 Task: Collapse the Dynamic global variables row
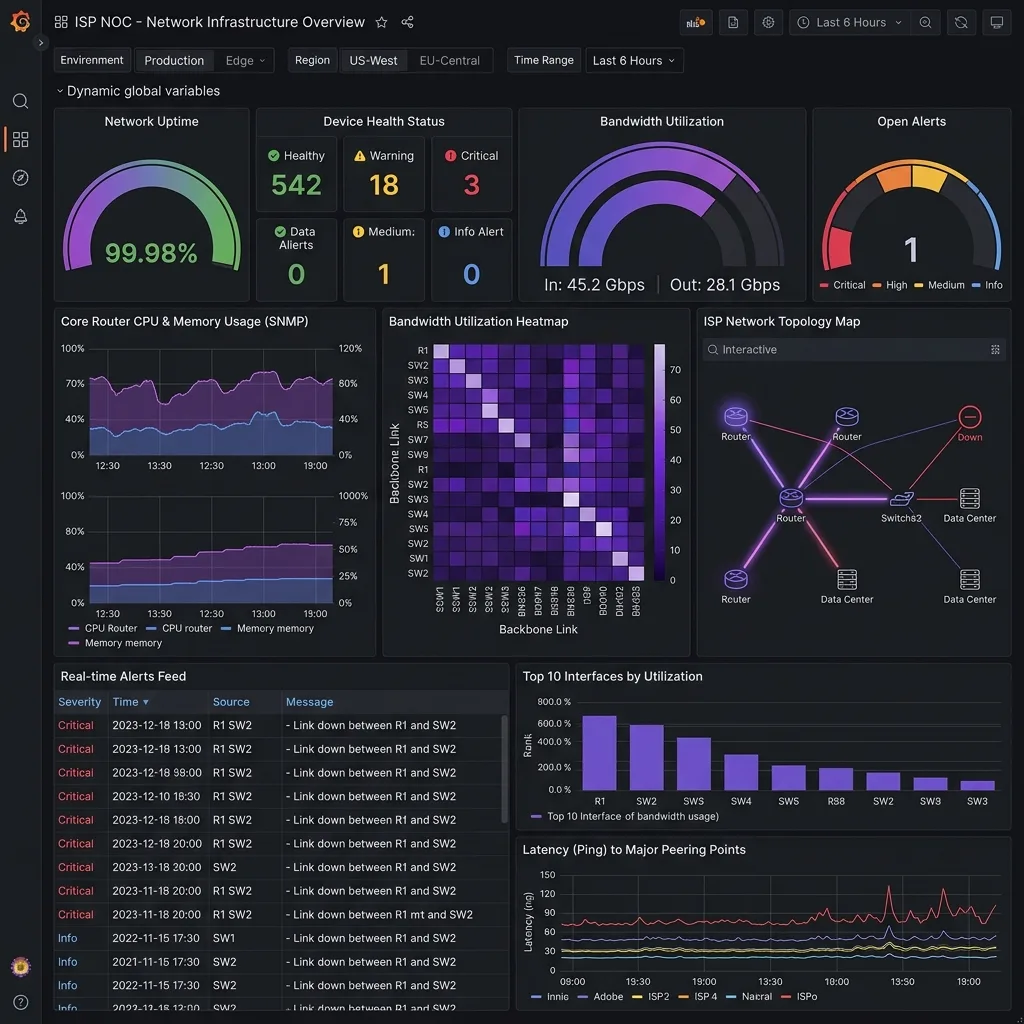138,91
